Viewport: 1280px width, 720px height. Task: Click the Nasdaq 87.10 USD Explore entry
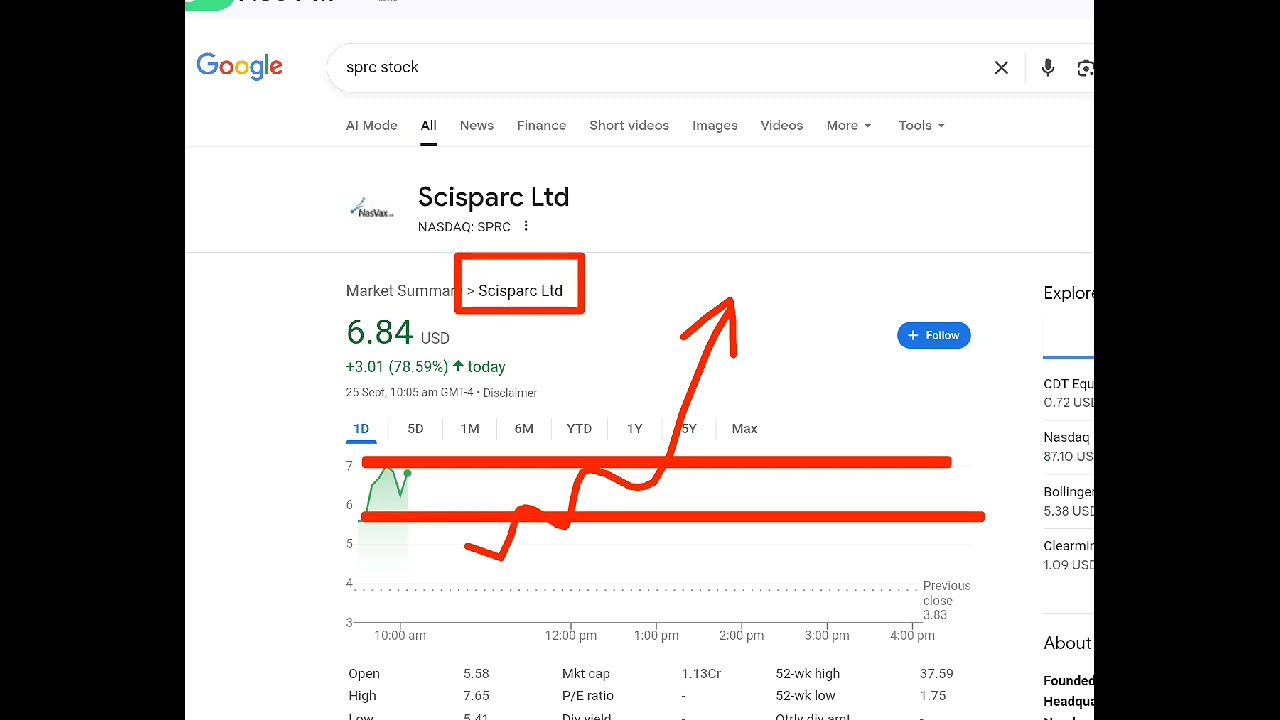coord(1068,447)
